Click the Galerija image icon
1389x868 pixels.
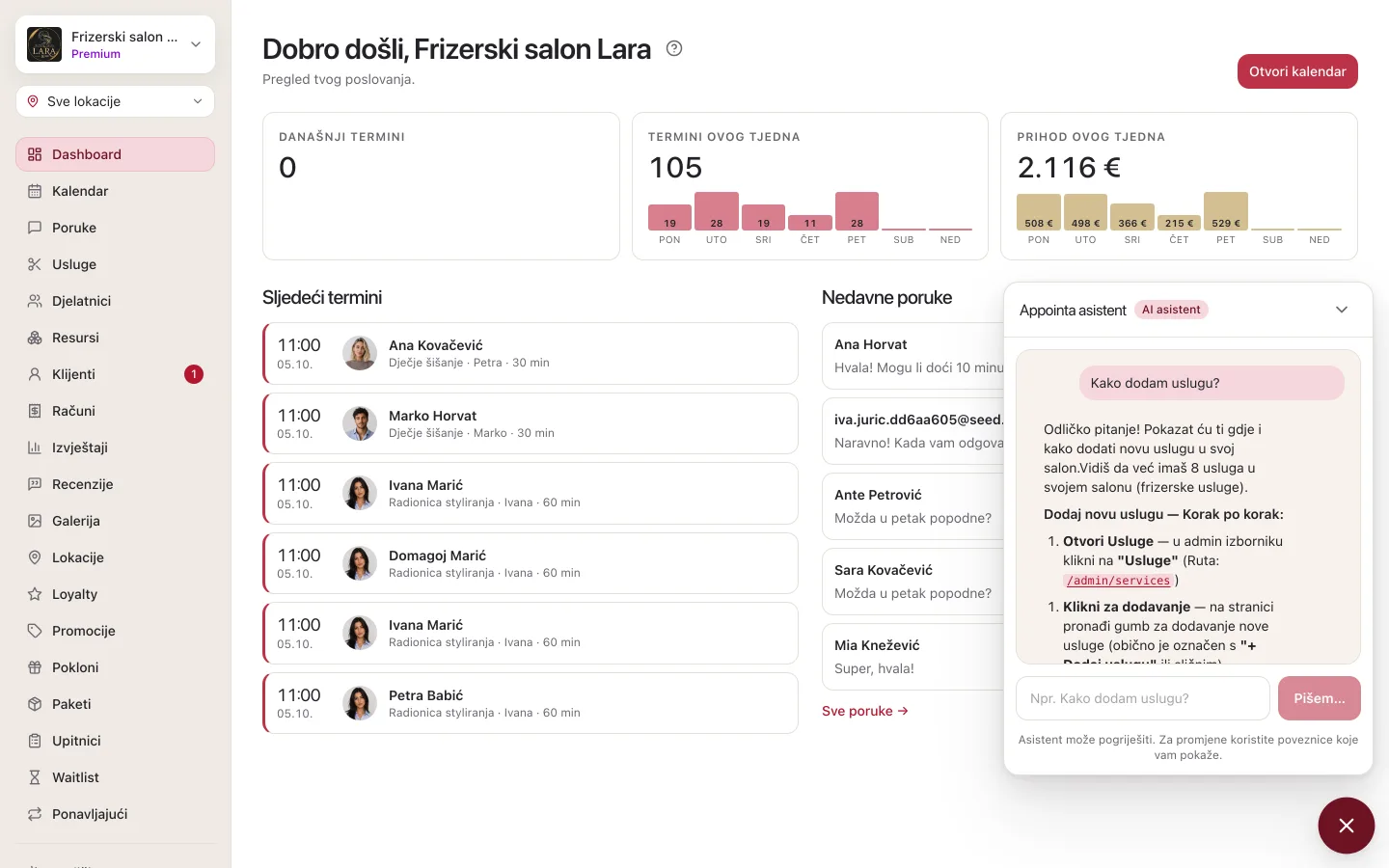point(35,521)
